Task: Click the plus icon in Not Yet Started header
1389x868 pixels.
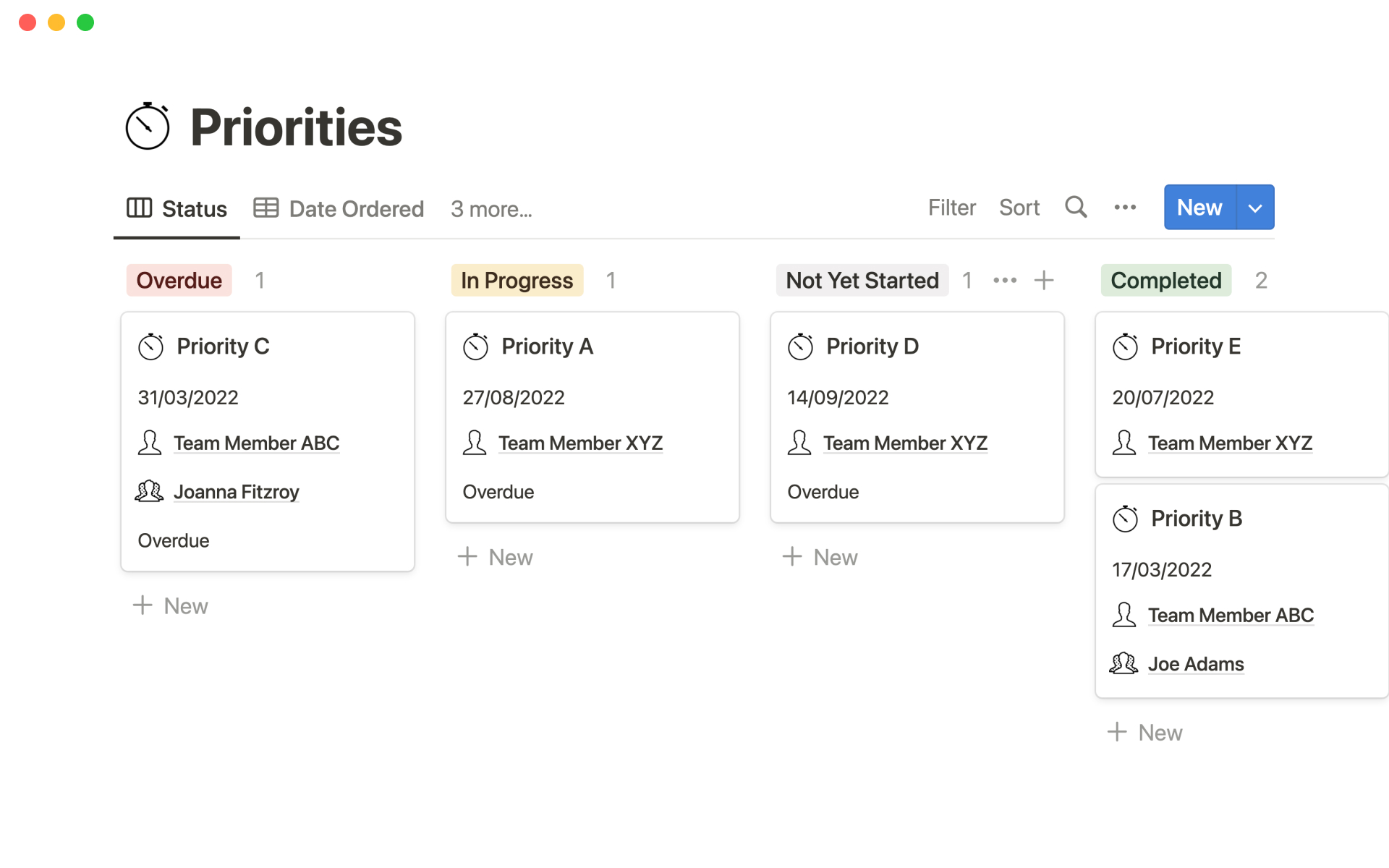Action: tap(1043, 280)
